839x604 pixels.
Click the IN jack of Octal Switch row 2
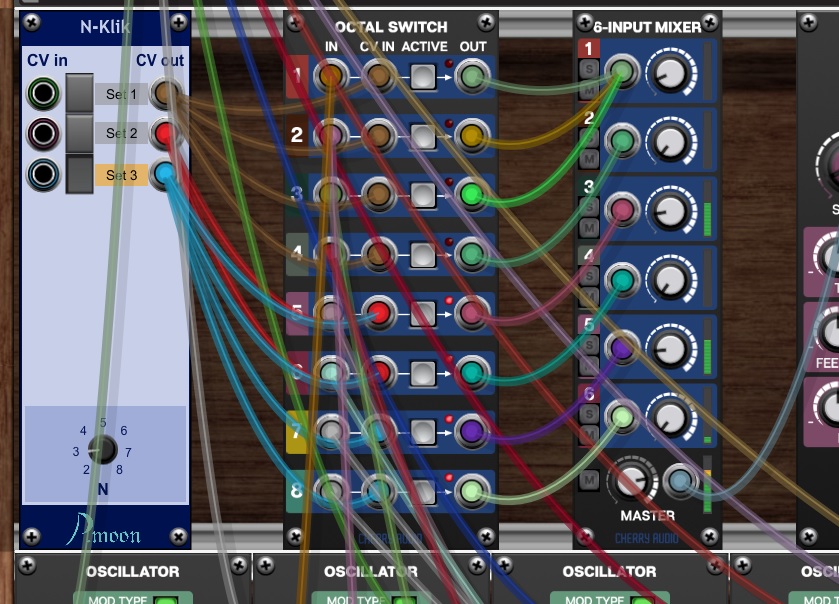331,135
